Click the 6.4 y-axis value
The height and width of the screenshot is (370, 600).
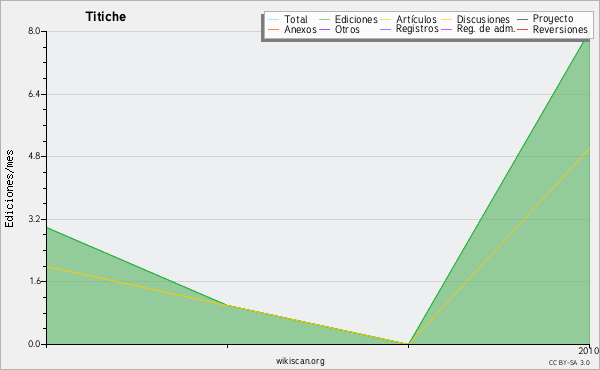coord(34,94)
